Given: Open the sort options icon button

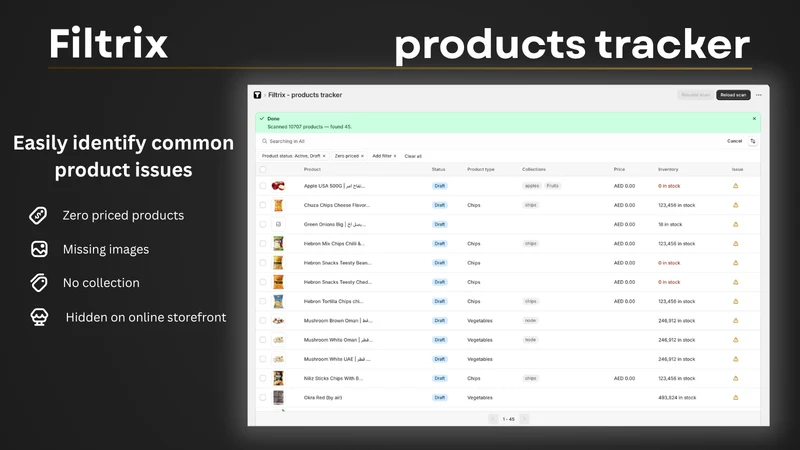Looking at the screenshot, I should (753, 141).
